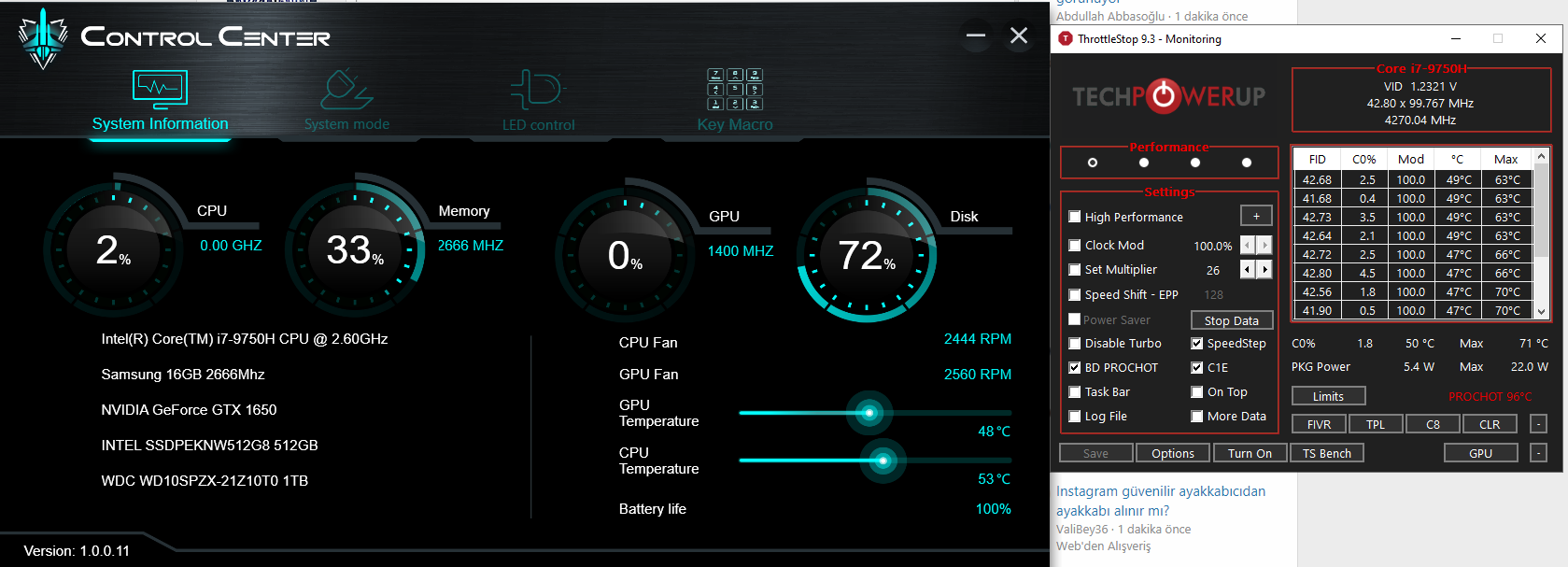
Task: Click the GPU usage gauge
Action: pyautogui.click(x=624, y=255)
